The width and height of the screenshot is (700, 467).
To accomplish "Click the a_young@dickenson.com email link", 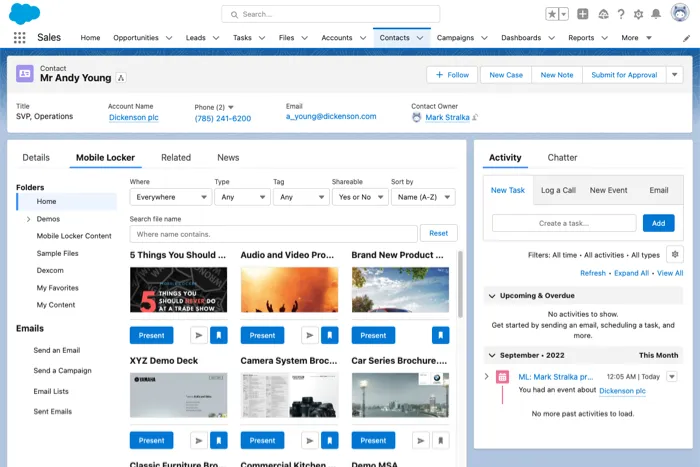I will tap(331, 117).
